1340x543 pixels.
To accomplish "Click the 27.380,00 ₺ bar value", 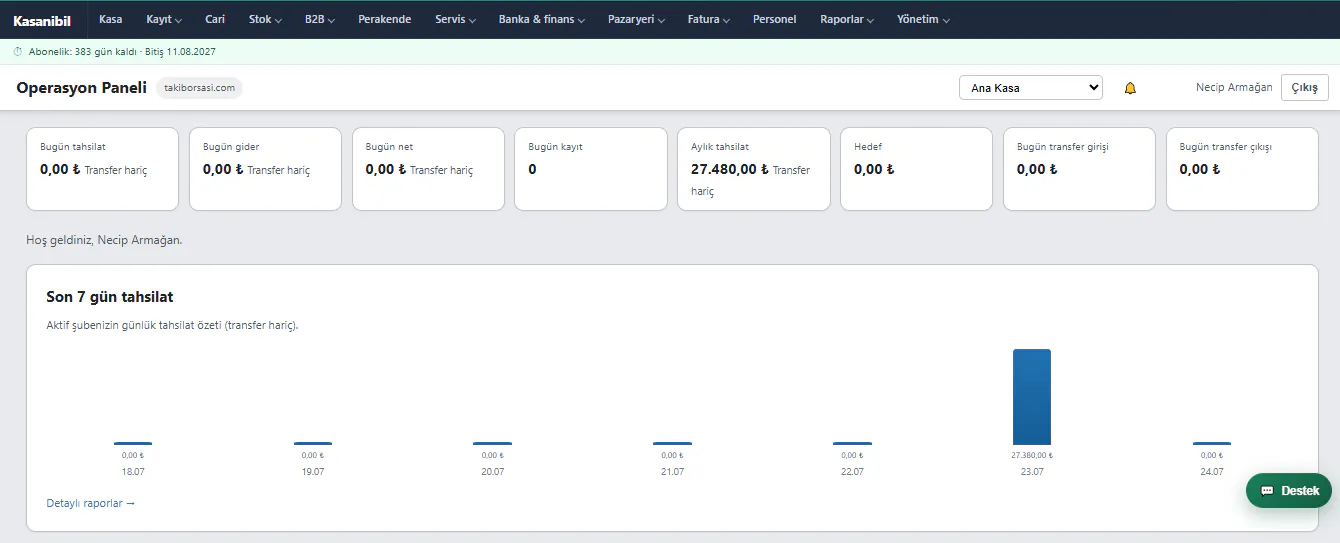I will 1032,455.
